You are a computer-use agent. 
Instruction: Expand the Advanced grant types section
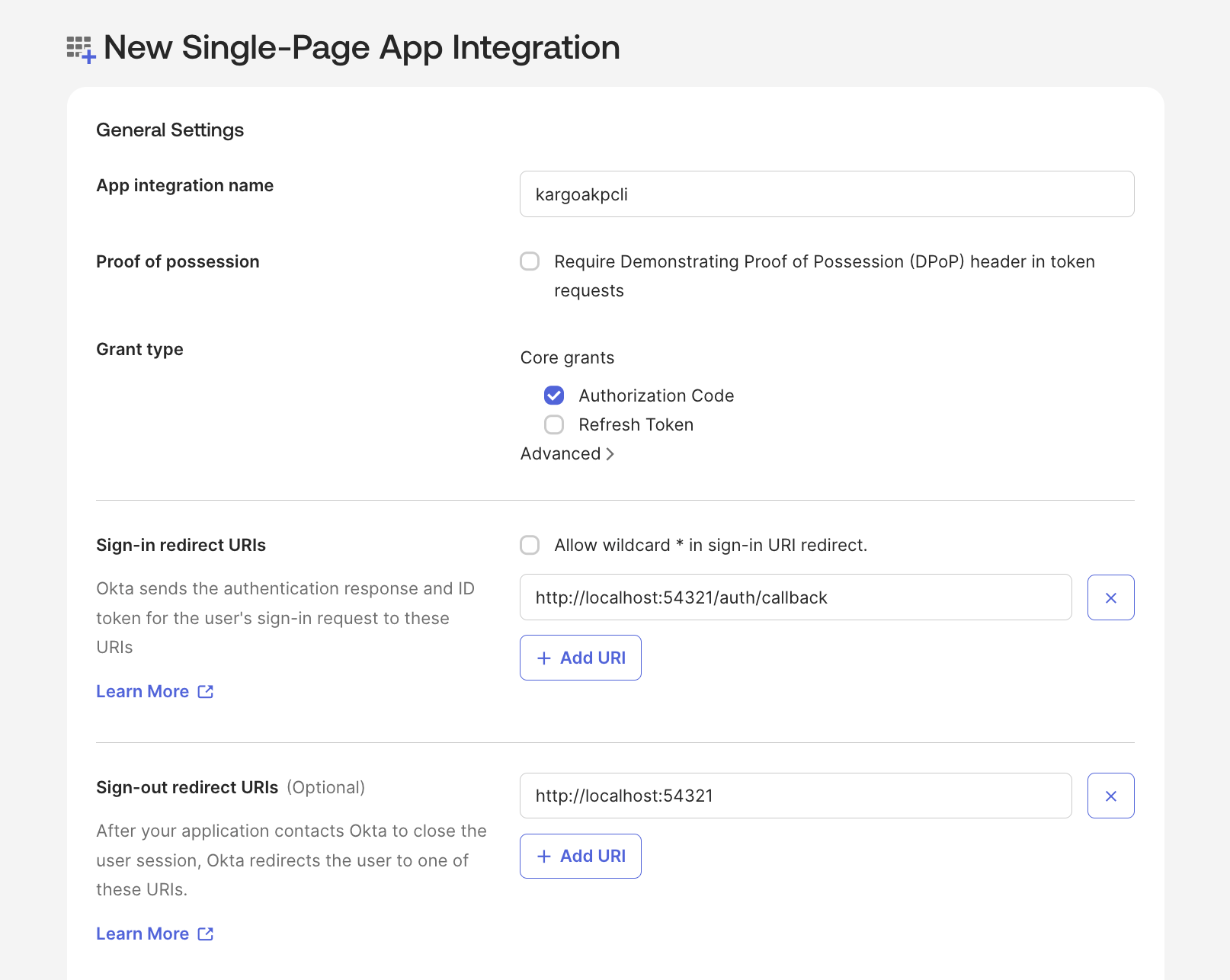[567, 453]
